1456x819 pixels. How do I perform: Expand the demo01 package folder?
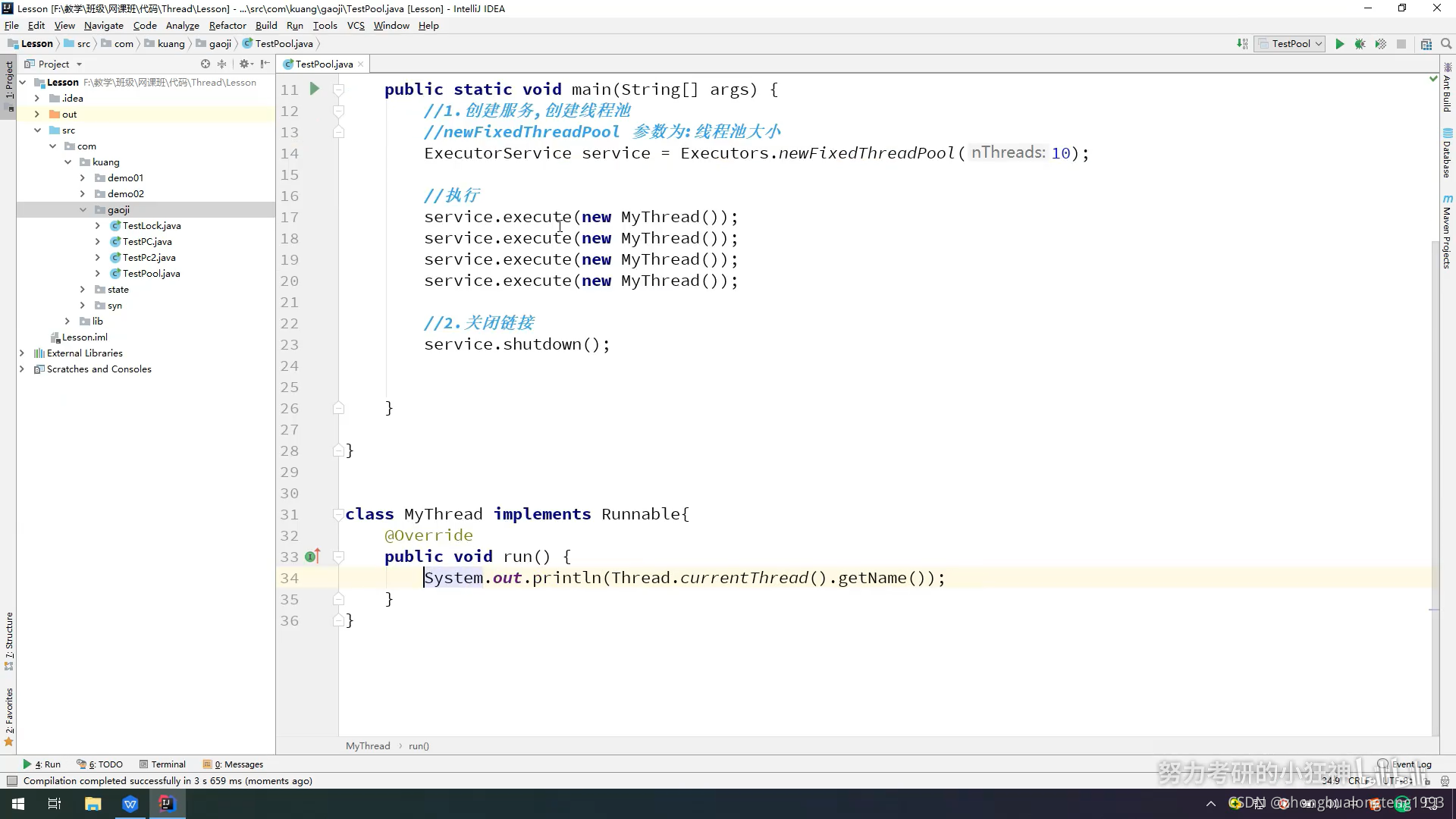(x=83, y=178)
